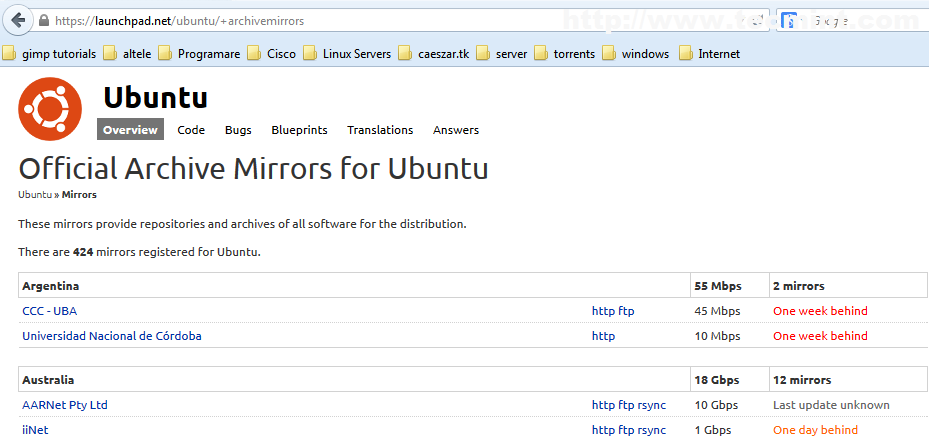Expand the Internet bookmark folder
The height and width of the screenshot is (440, 929).
point(709,54)
